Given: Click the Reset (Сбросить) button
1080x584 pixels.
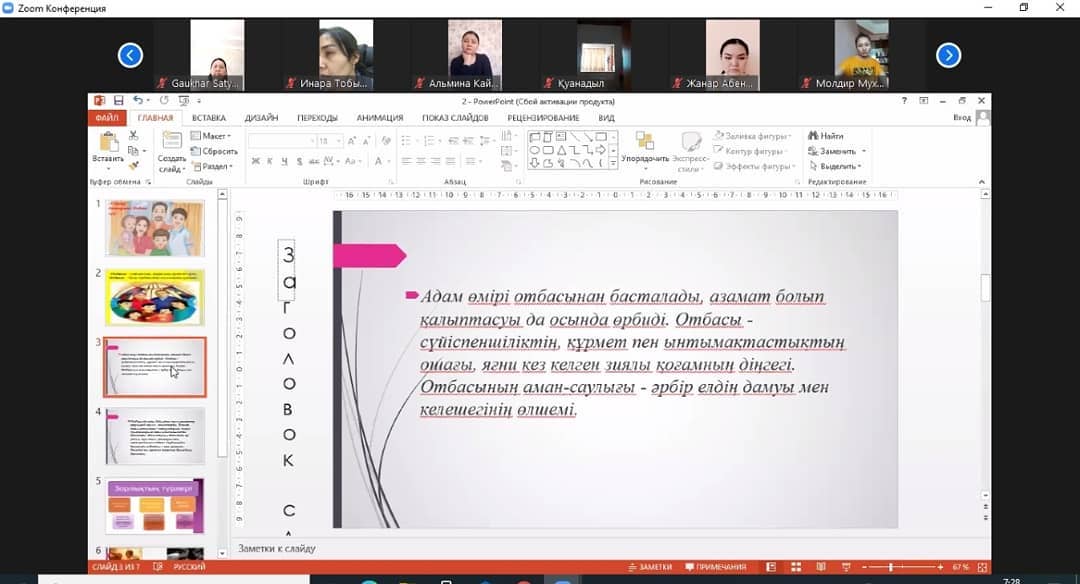Looking at the screenshot, I should (214, 151).
